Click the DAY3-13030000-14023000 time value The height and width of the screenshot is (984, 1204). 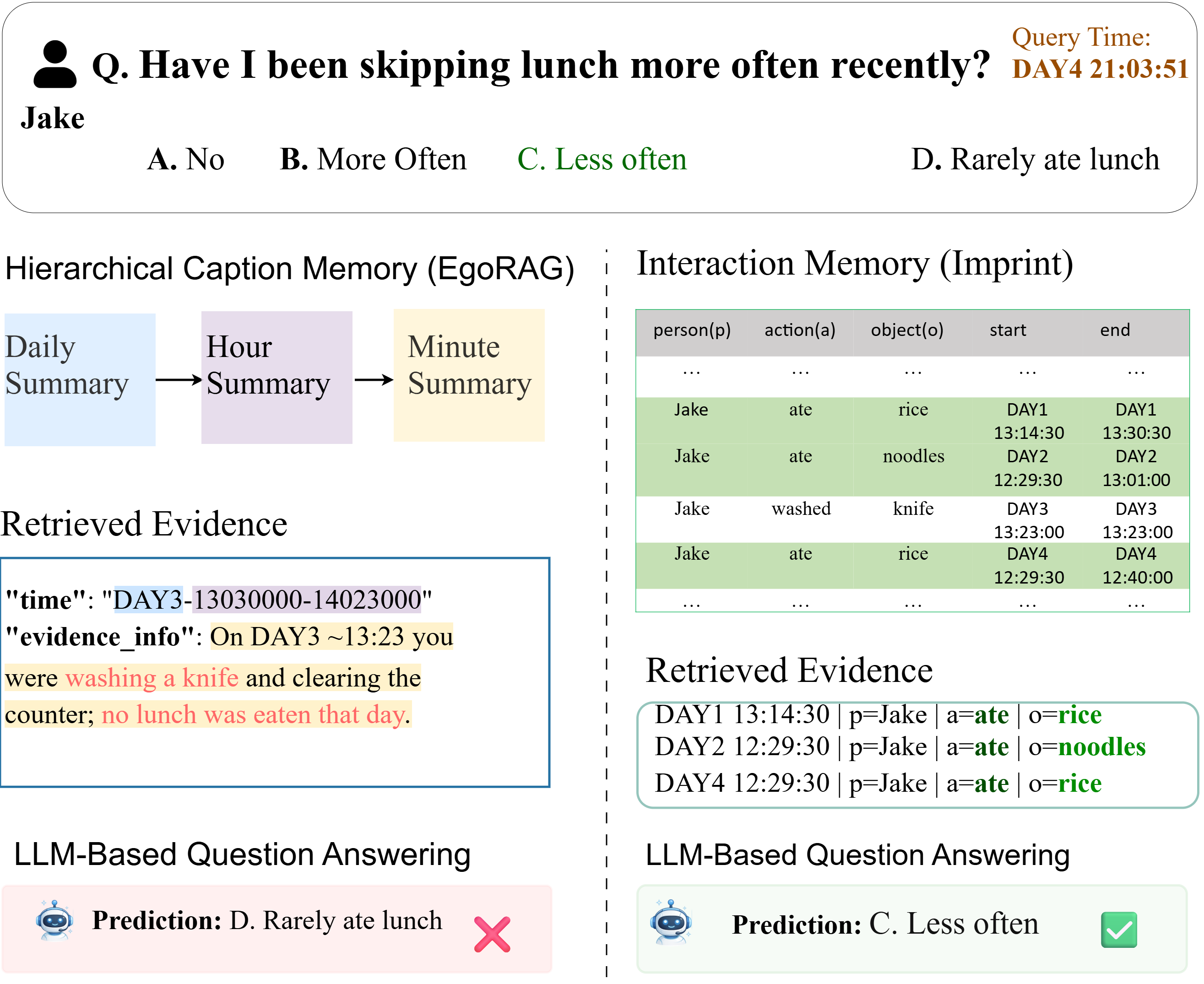click(x=267, y=601)
